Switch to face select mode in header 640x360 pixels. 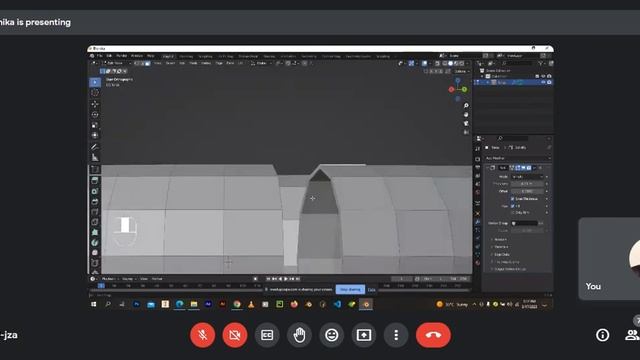pos(147,63)
